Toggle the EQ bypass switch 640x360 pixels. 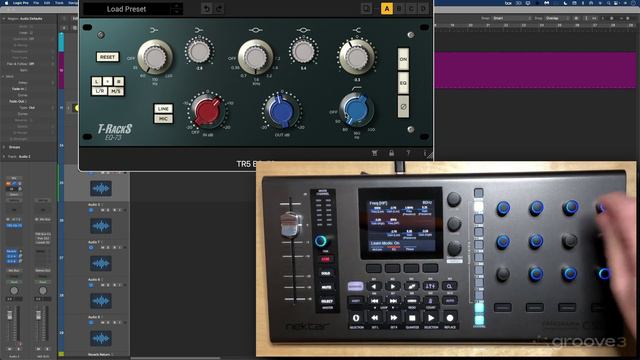[403, 83]
